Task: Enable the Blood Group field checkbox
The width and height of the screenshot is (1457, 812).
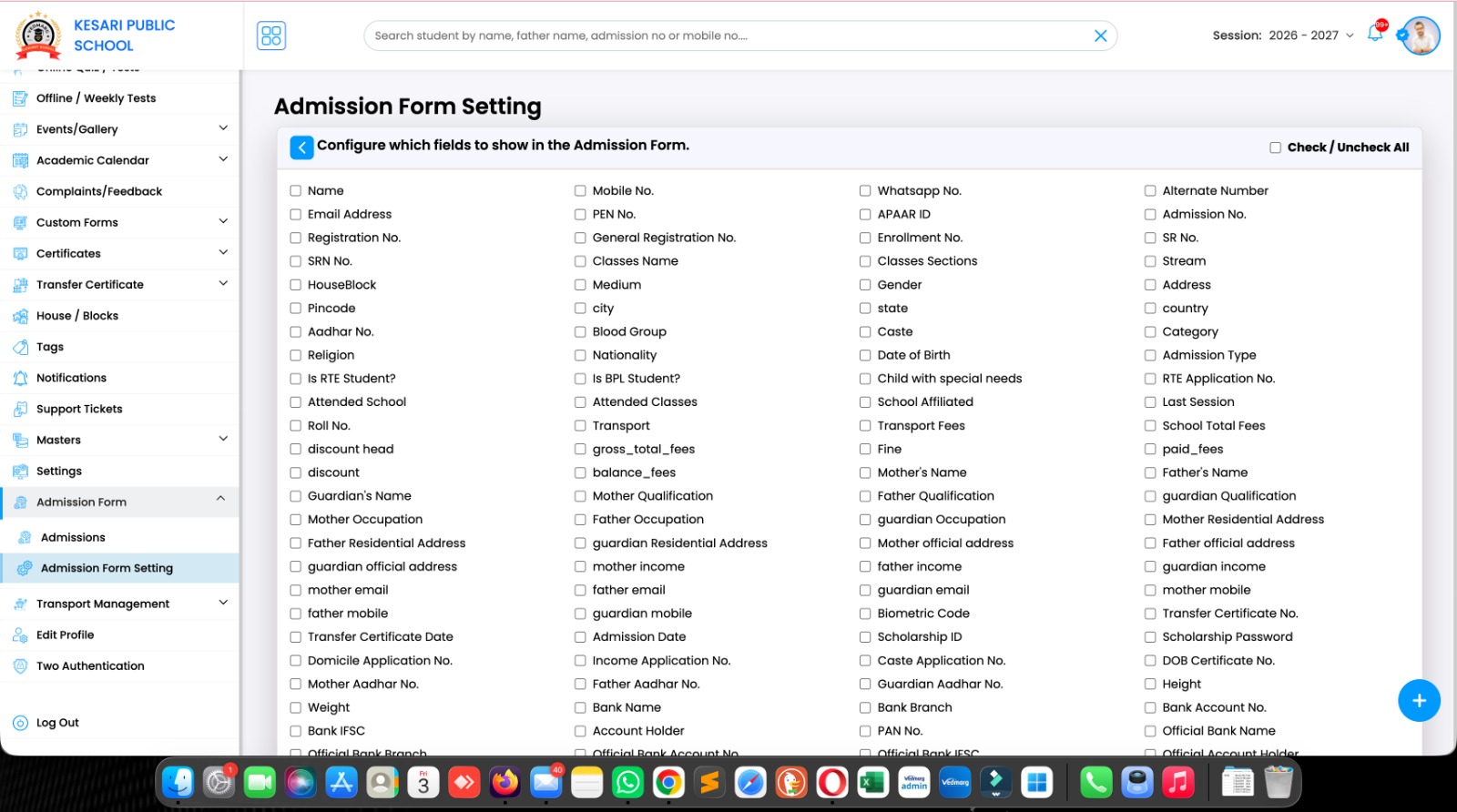Action: pos(580,332)
